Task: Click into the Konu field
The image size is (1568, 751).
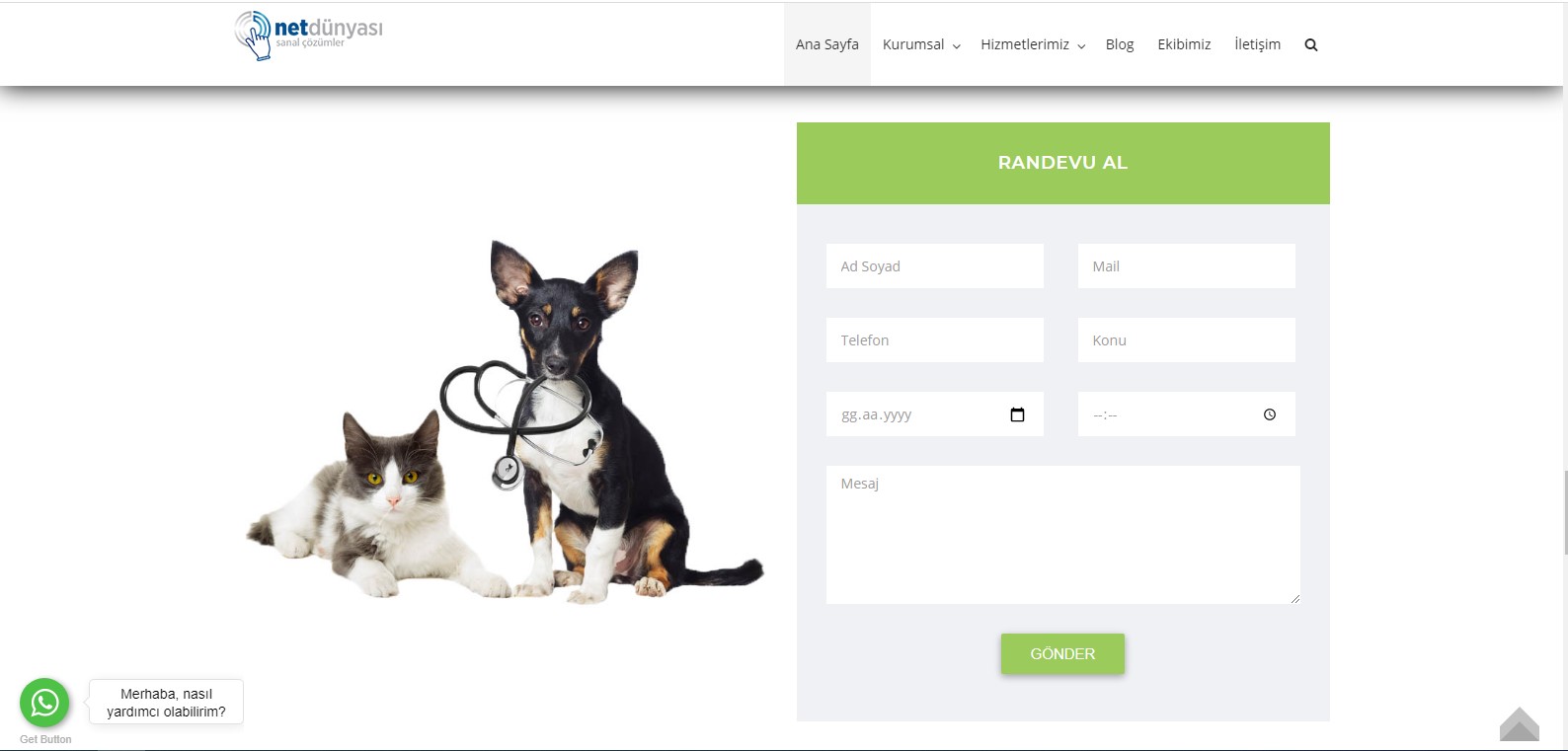Action: coord(1187,340)
